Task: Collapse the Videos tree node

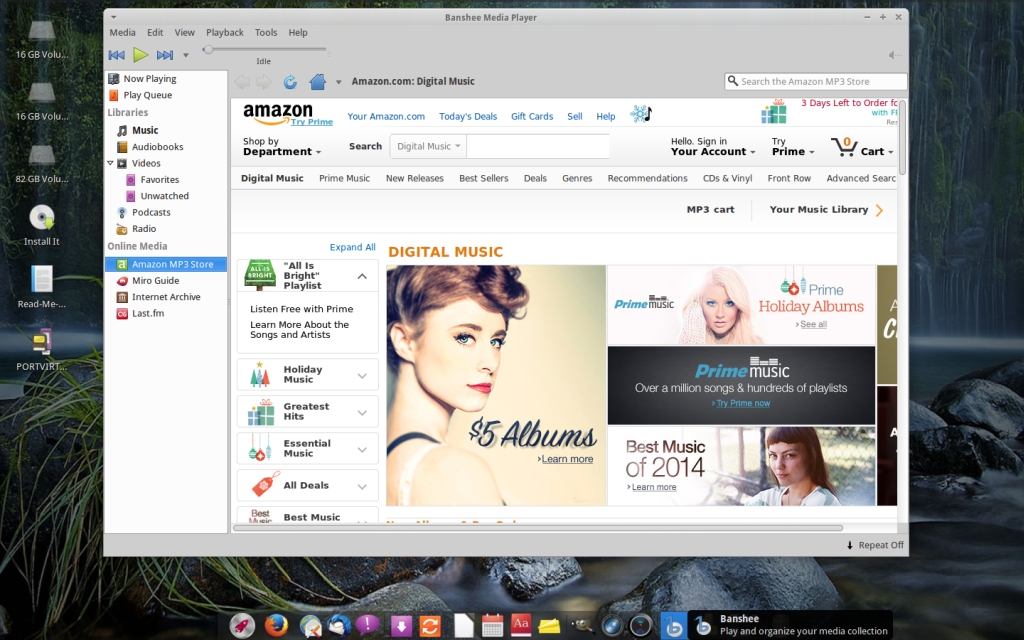Action: pos(111,163)
